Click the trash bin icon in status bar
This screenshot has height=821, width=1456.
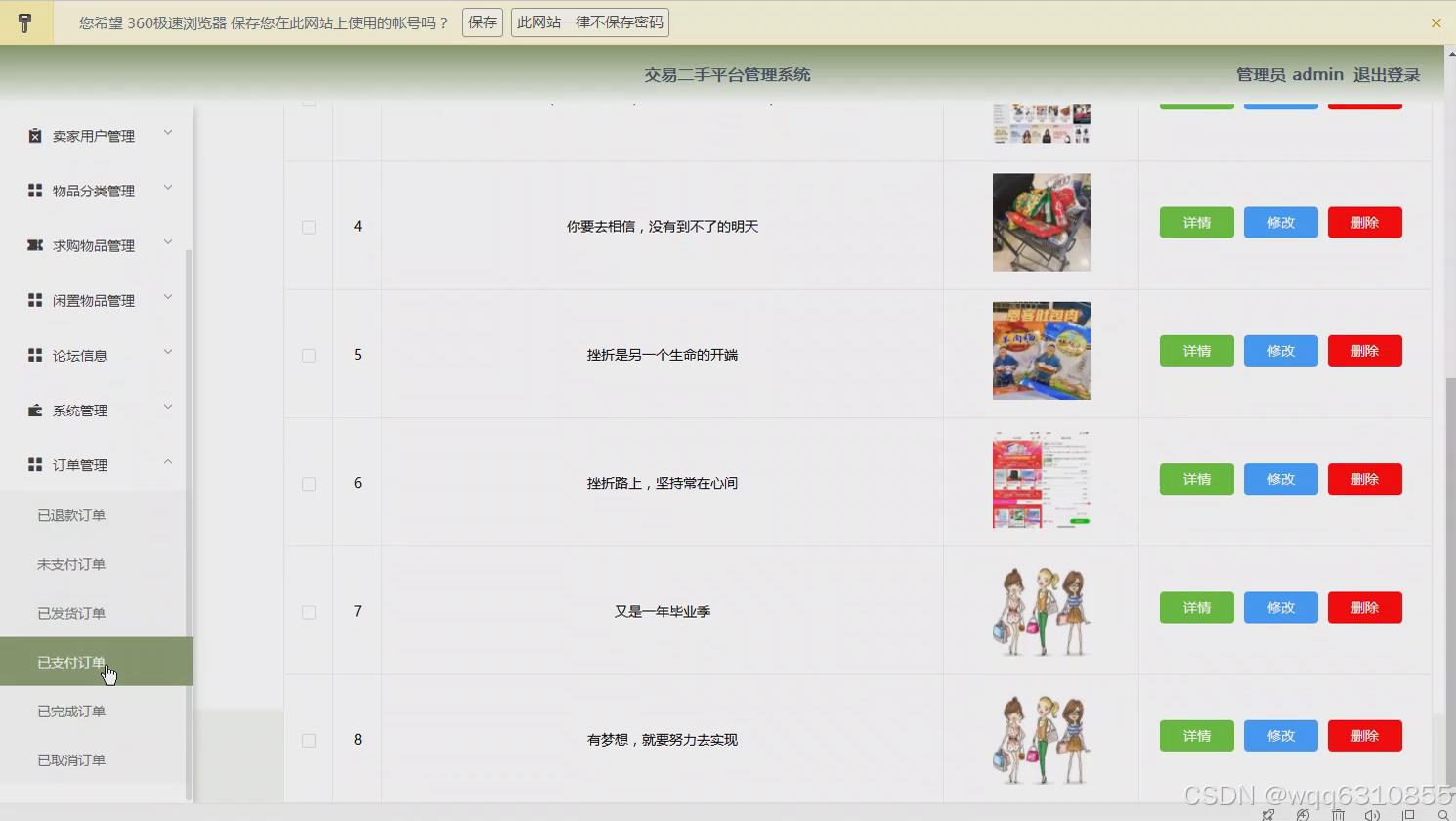tap(1338, 814)
